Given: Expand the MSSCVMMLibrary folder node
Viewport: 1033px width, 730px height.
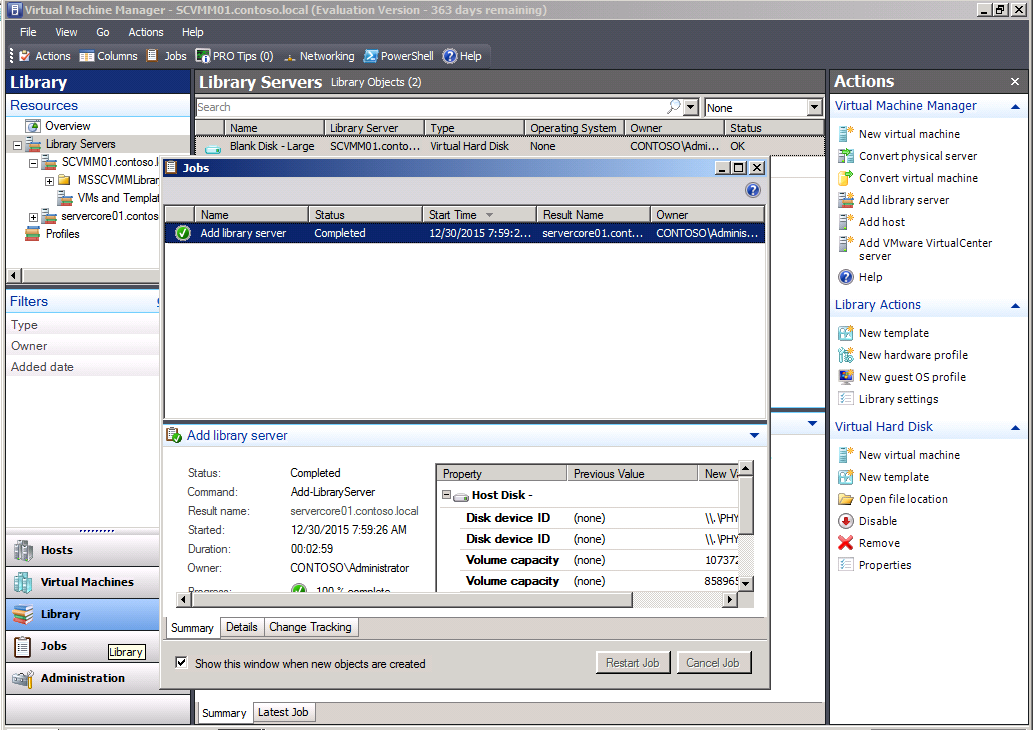Looking at the screenshot, I should click(49, 181).
